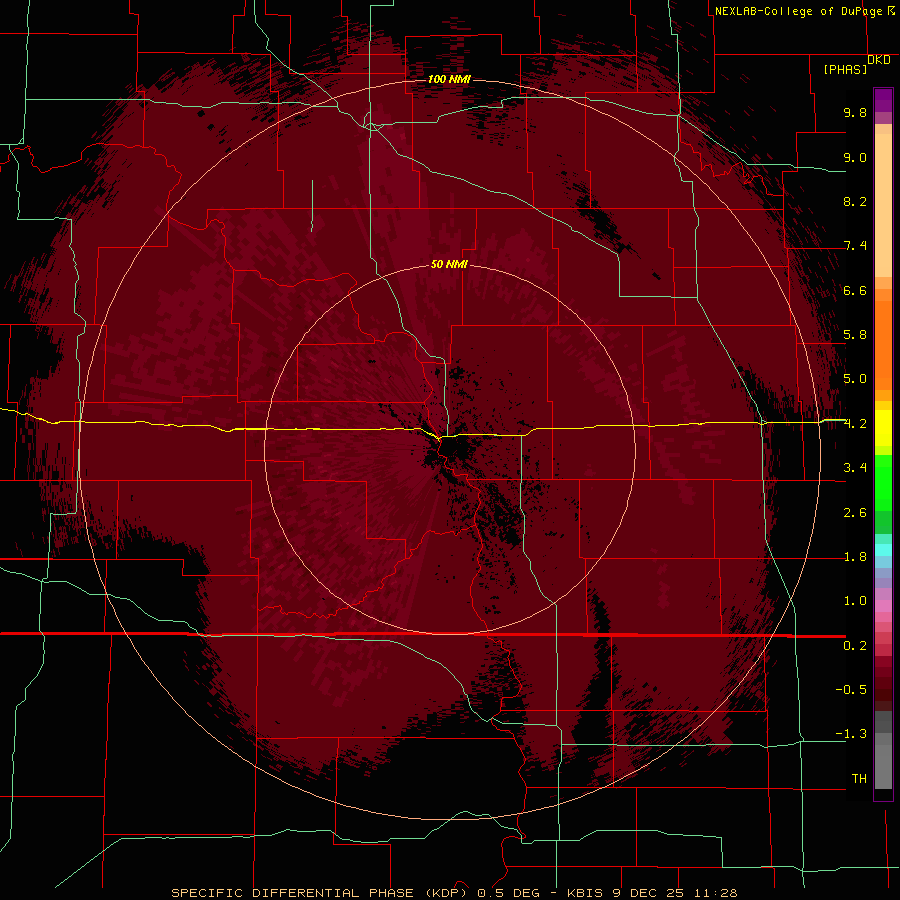Pick the pink segment of the color bar
Image resolution: width=900 pixels, height=900 pixels.
coord(883,606)
